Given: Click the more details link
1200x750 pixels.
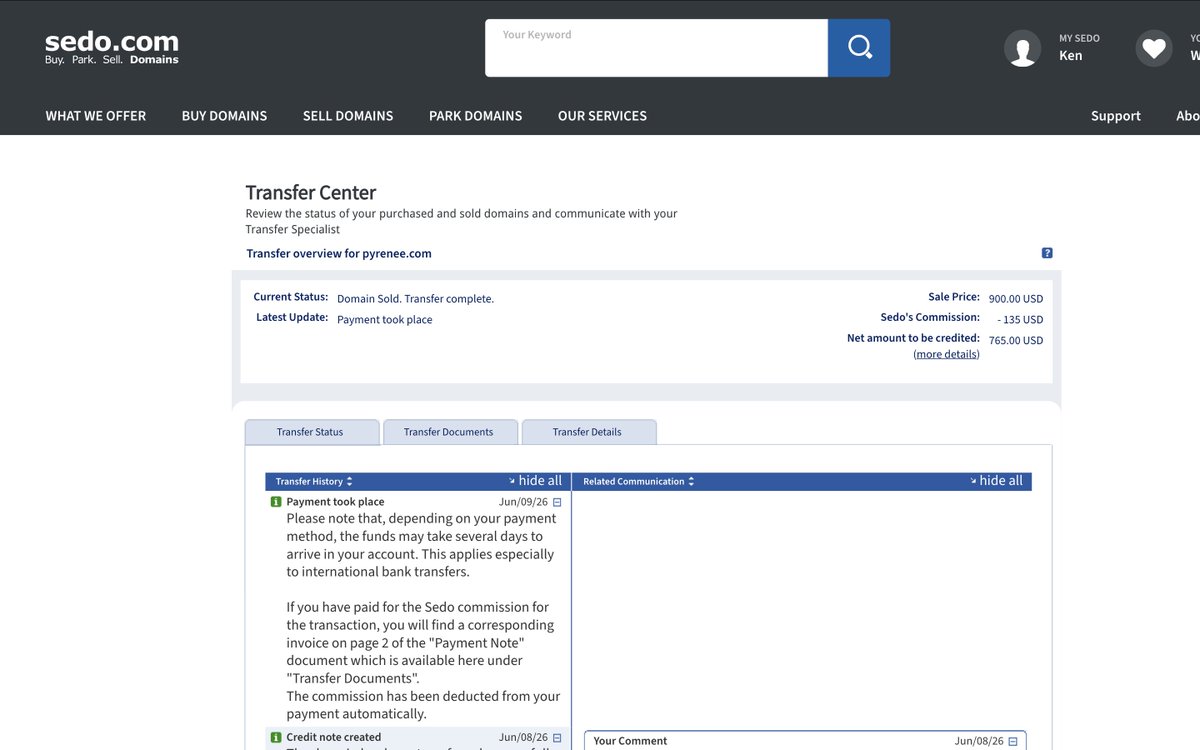Looking at the screenshot, I should 946,354.
